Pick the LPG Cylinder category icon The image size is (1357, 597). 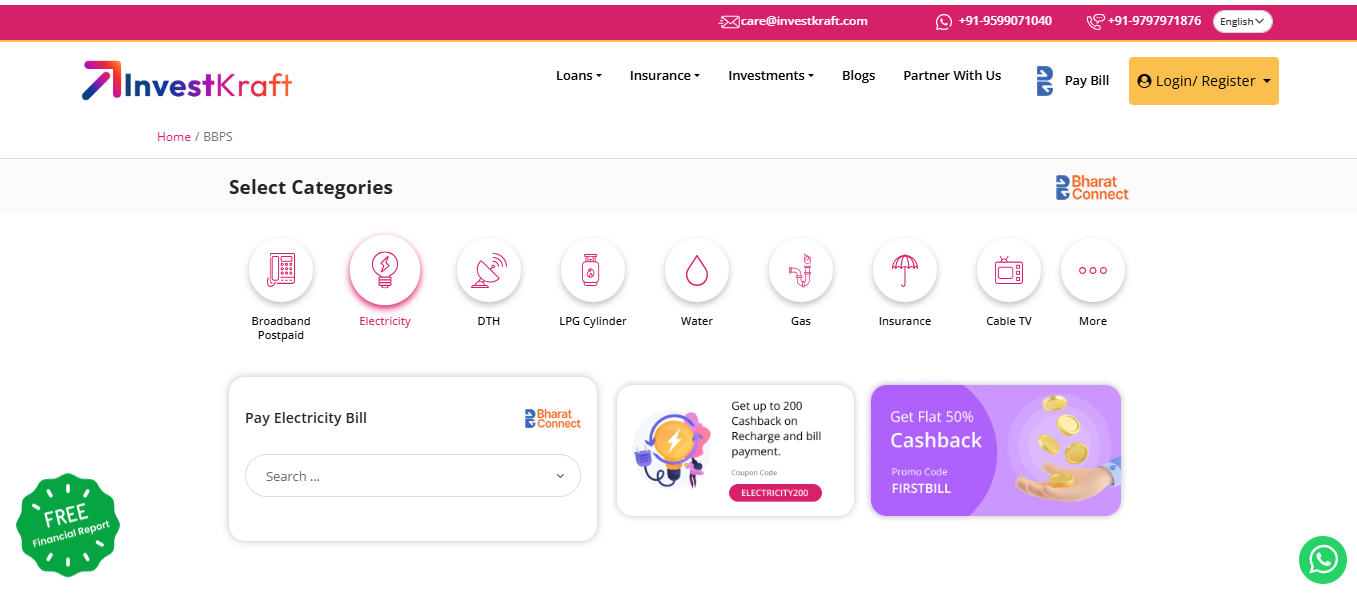tap(593, 270)
